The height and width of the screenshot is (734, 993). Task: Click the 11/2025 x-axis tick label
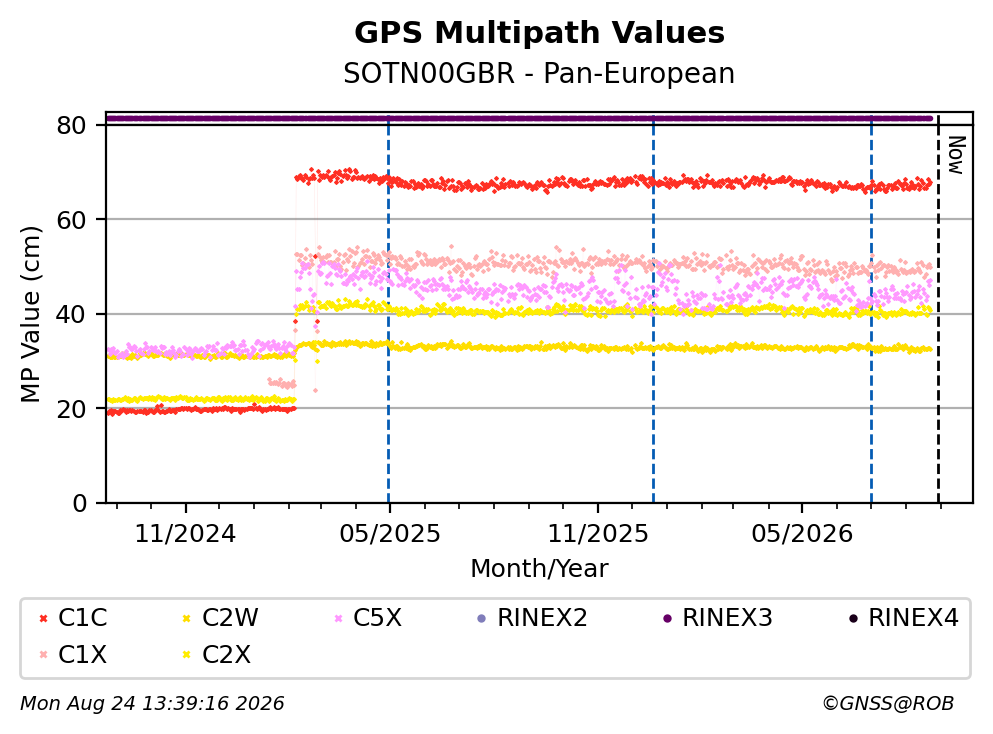(x=598, y=534)
